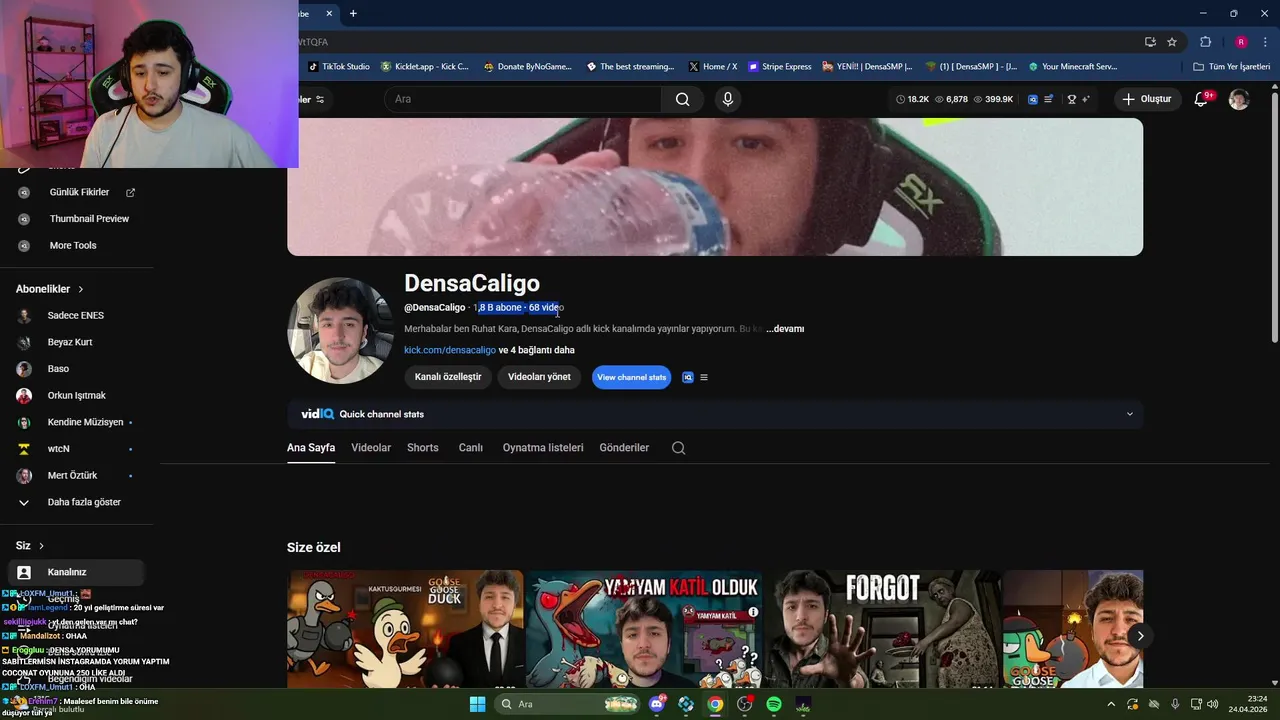This screenshot has width=1280, height=720.
Task: Expand the channel description with ...devamı
Action: (785, 329)
